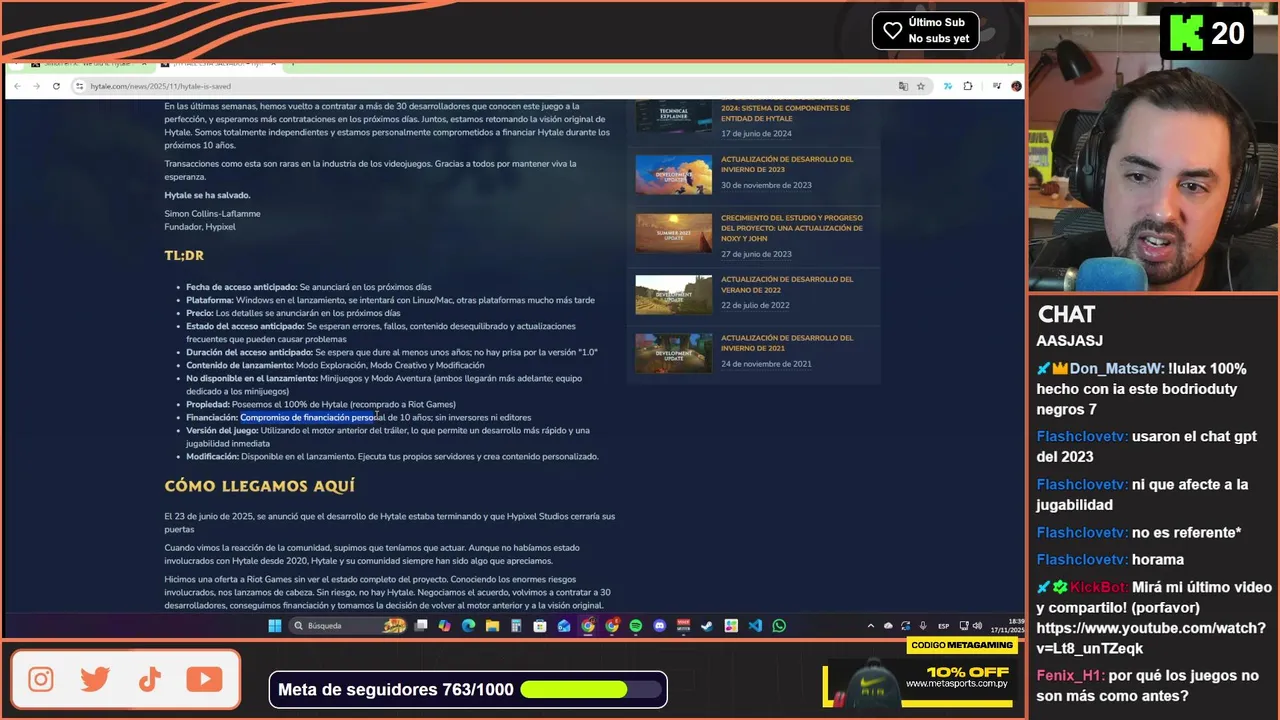Open Microsoft Edge from the taskbar

click(x=468, y=626)
